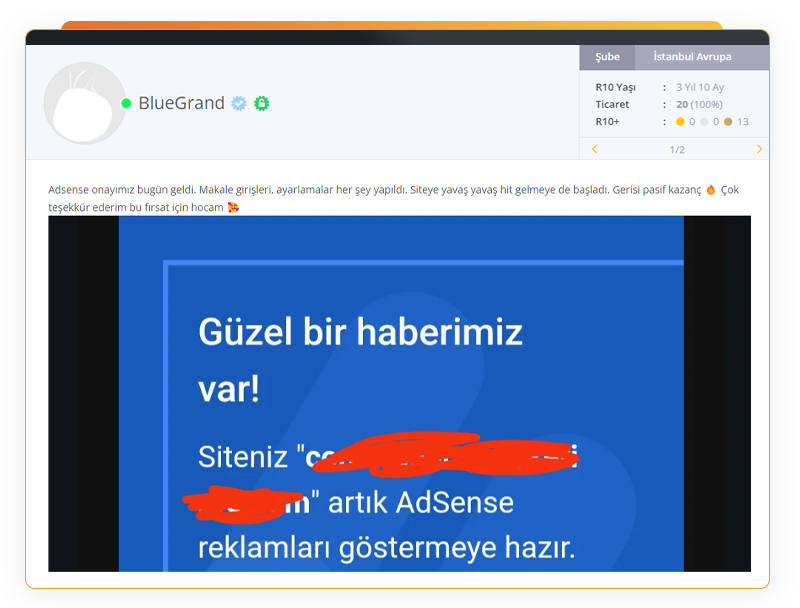Open the attached AdSense approval screenshot
The height and width of the screenshot is (608, 800).
(399, 393)
